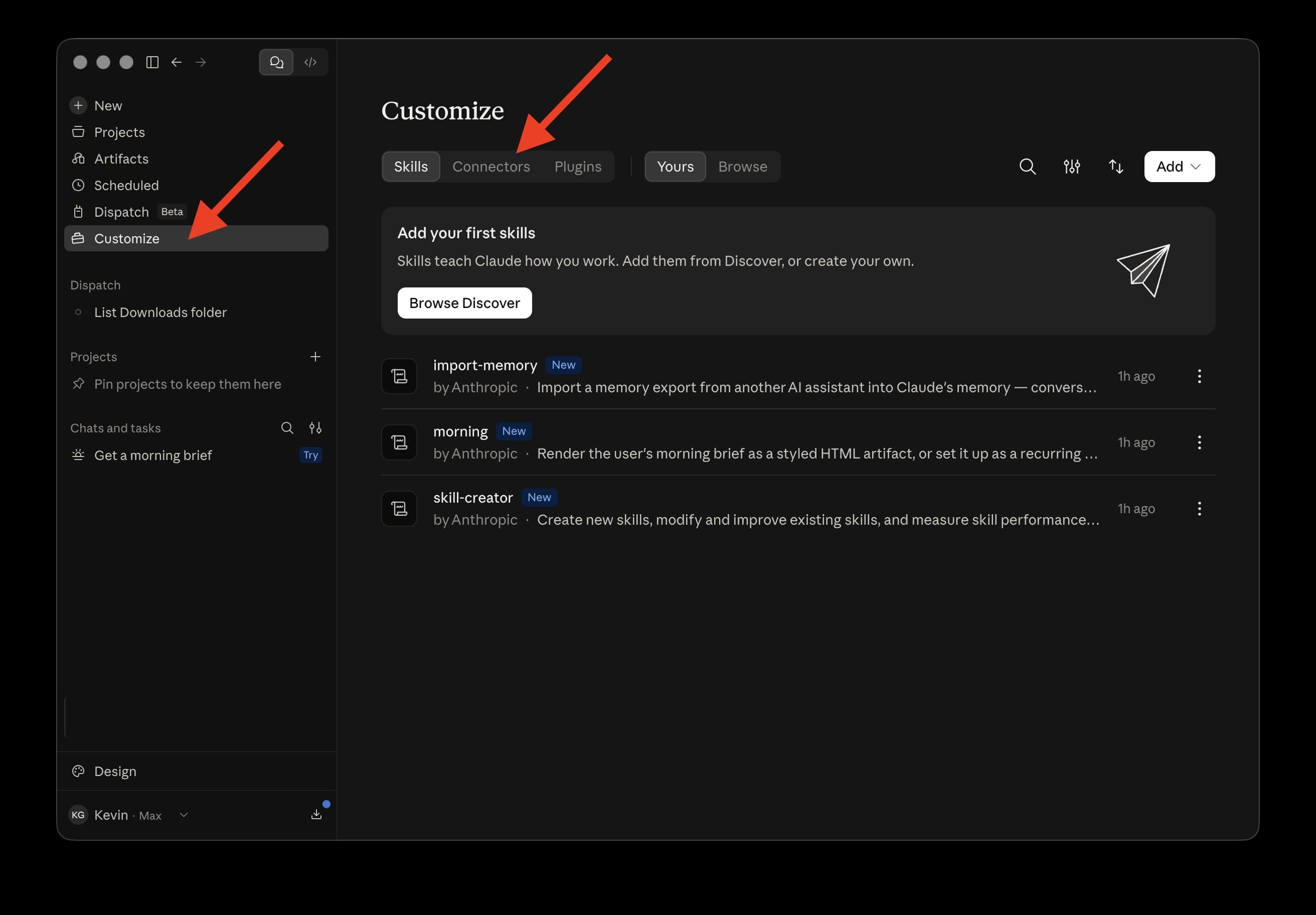1316x915 pixels.
Task: Click the morning skill icon
Action: [400, 442]
